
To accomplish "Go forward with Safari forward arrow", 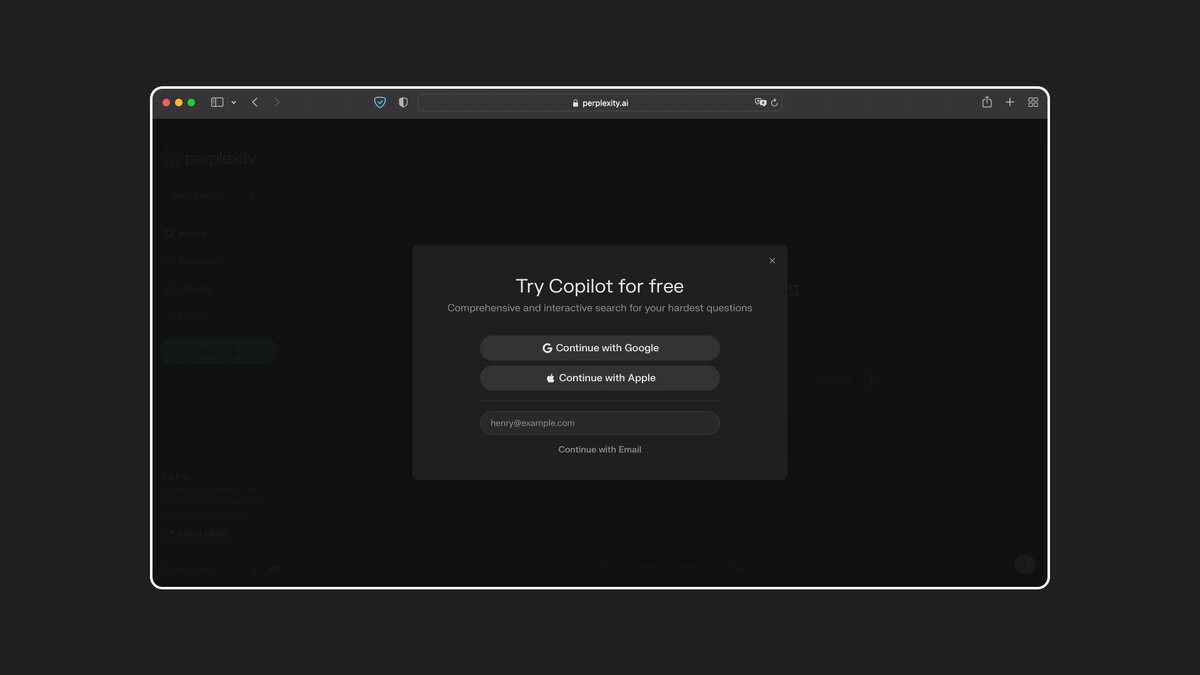I will tap(277, 102).
